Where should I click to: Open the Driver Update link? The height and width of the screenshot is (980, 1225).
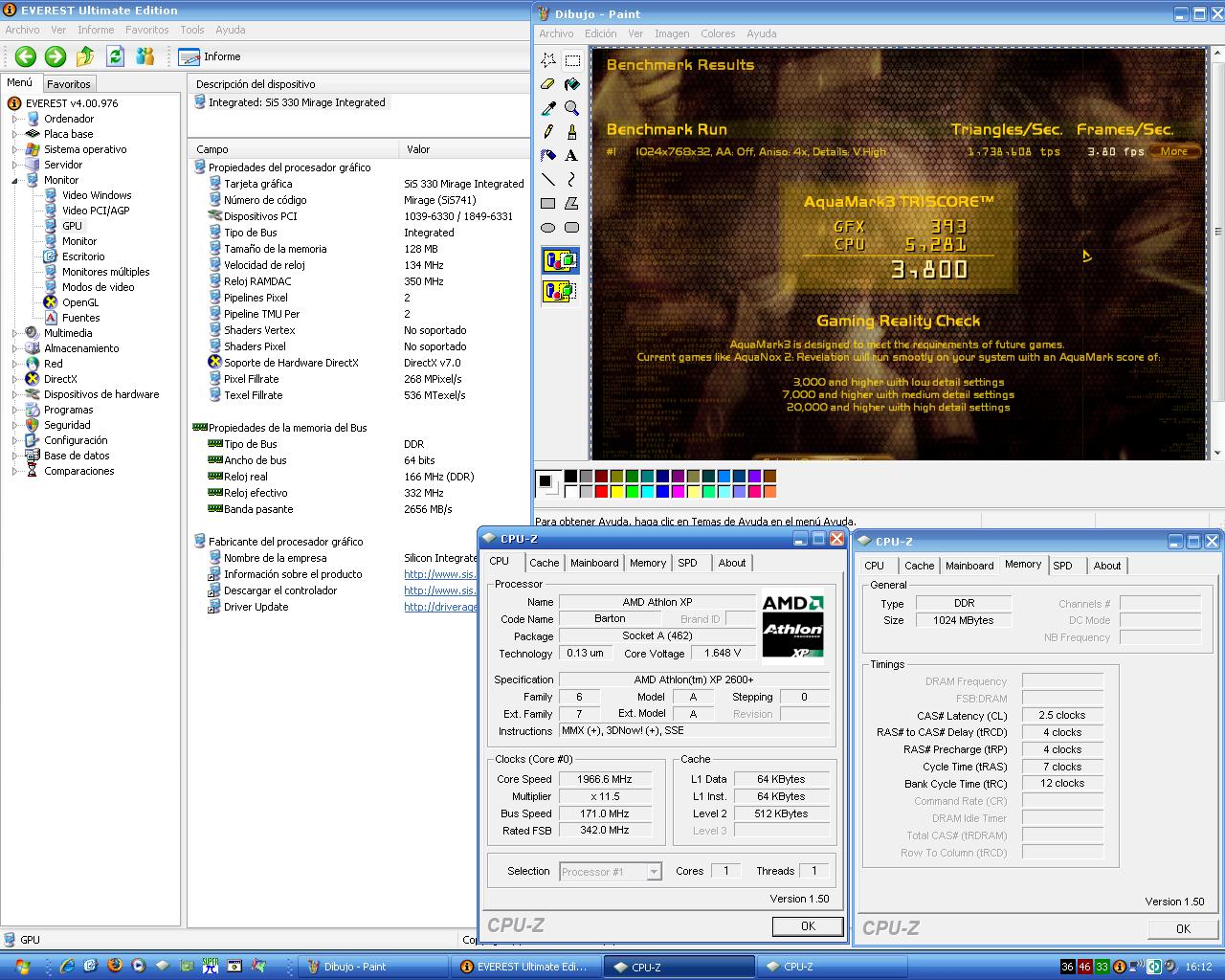click(440, 607)
